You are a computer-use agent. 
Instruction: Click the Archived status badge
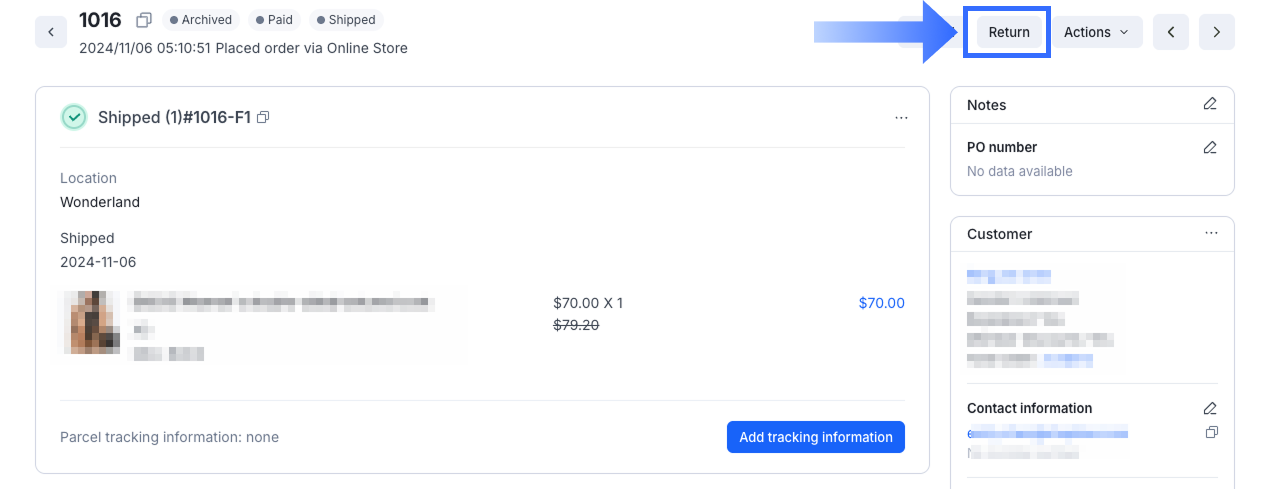click(201, 20)
